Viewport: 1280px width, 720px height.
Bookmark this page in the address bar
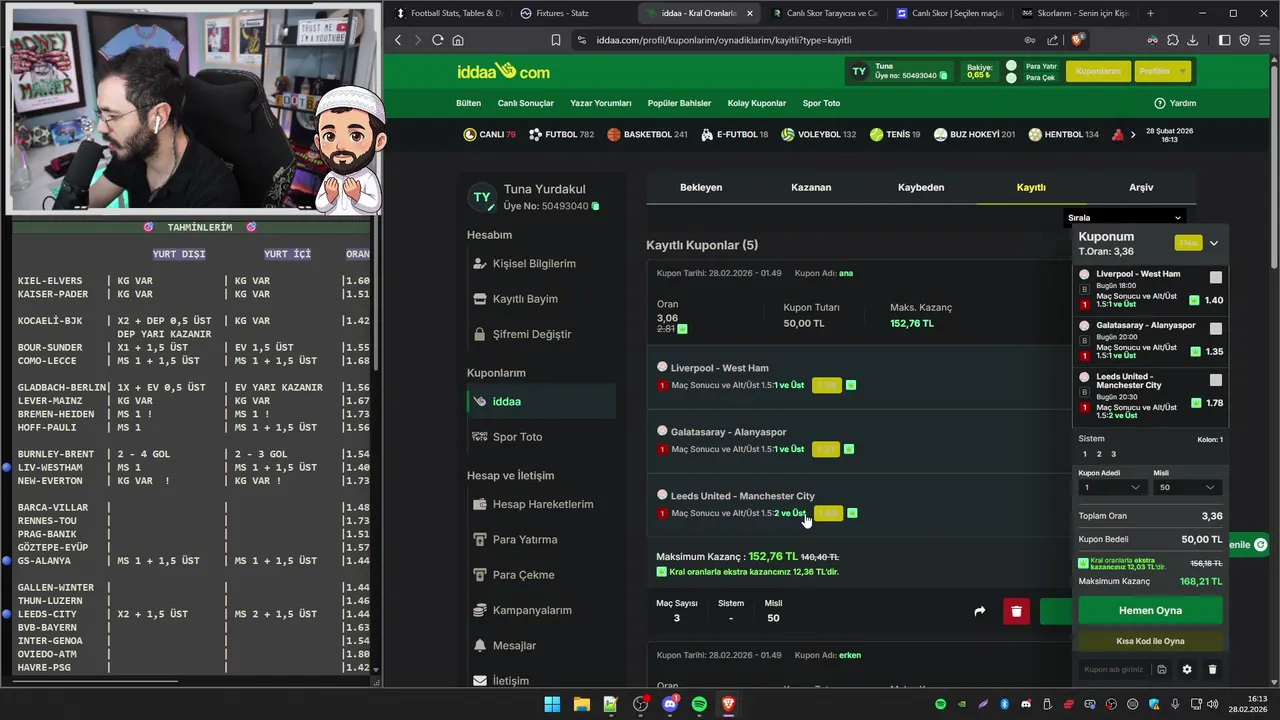(556, 40)
